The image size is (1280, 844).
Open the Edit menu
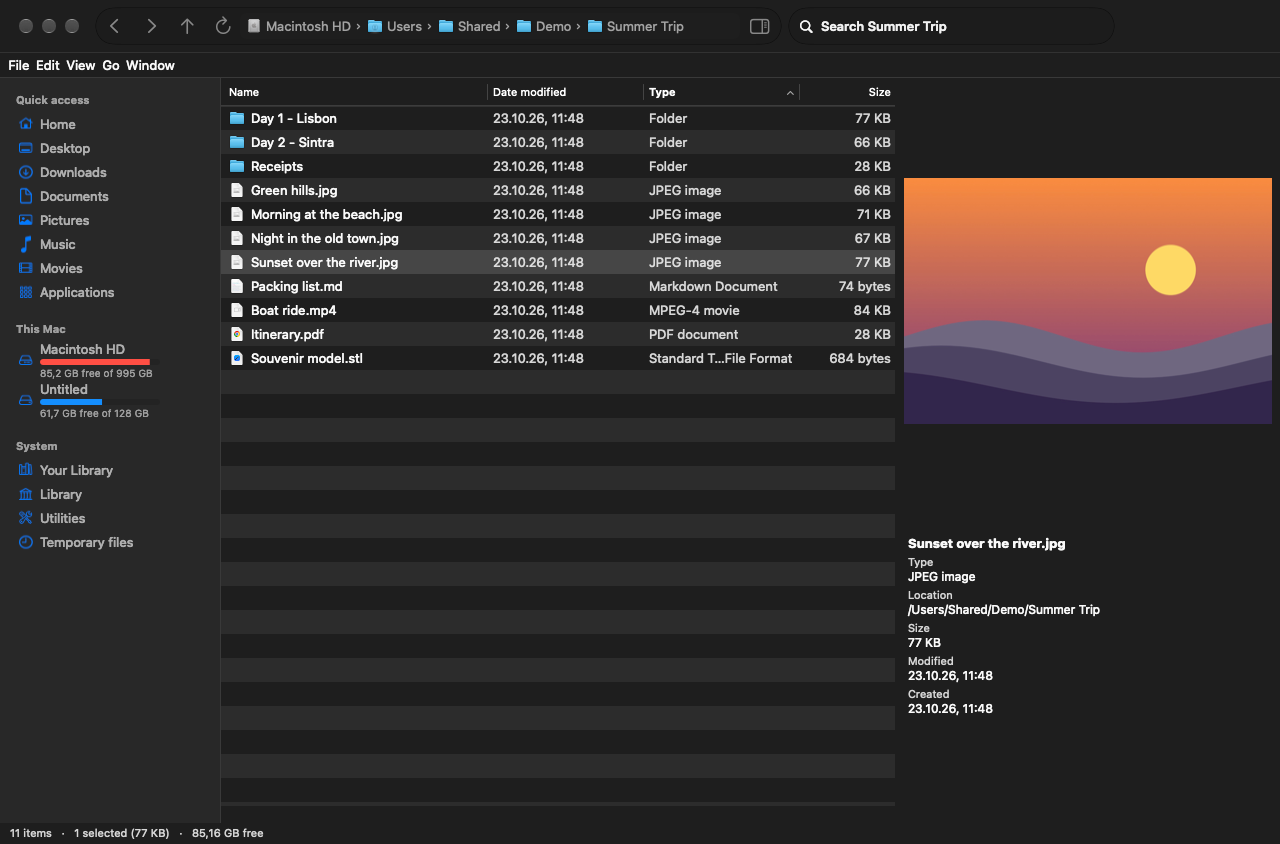click(48, 65)
